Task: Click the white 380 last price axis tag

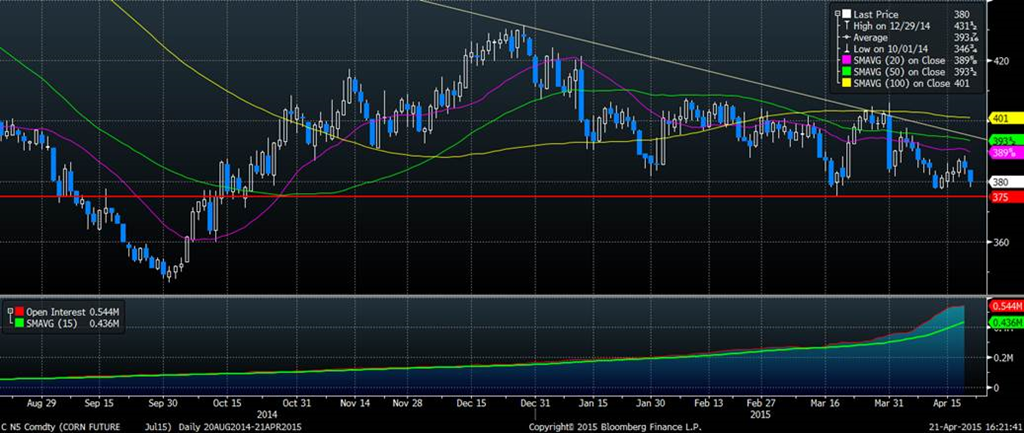Action: (1000, 182)
